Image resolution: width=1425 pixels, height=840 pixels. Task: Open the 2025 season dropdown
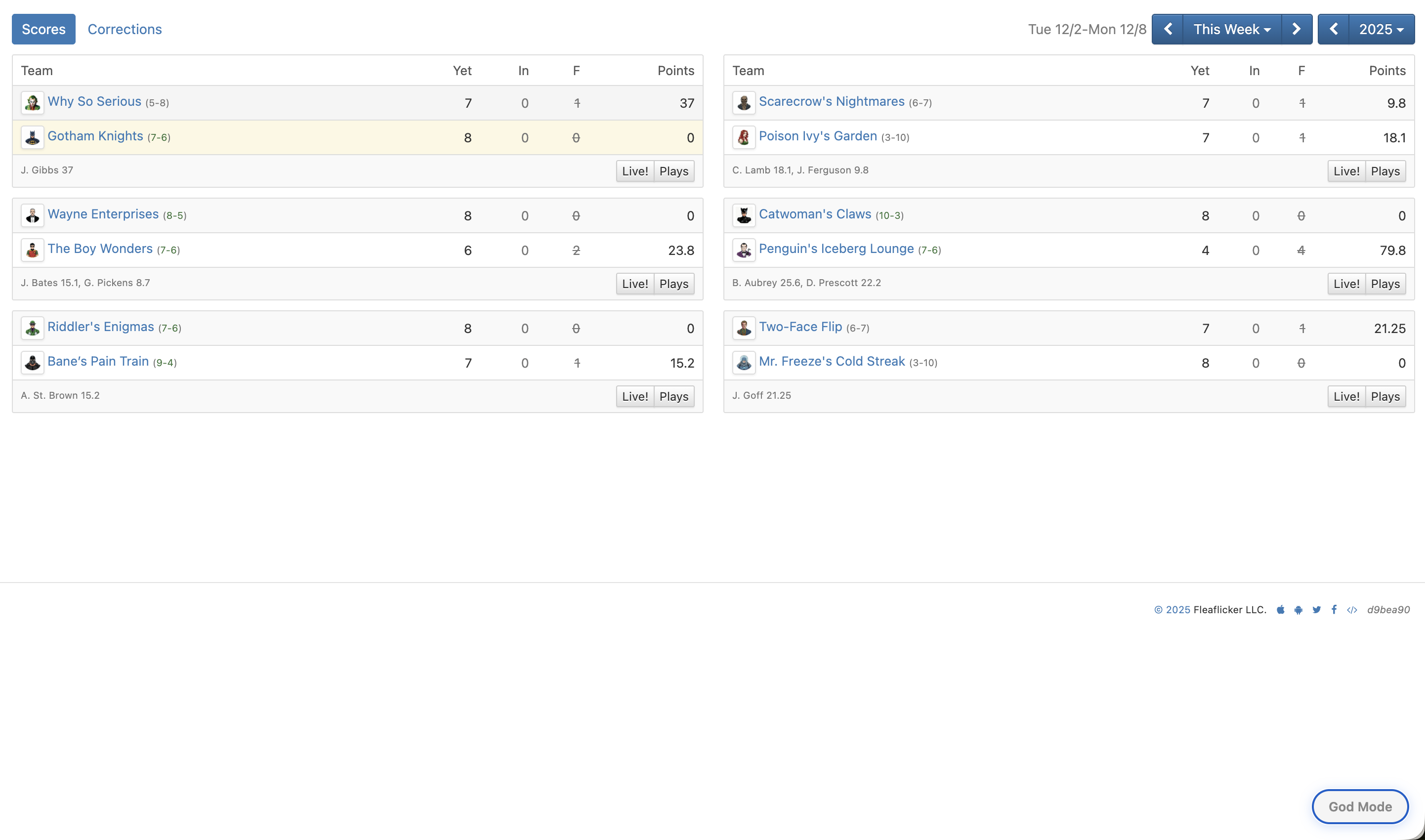1382,29
